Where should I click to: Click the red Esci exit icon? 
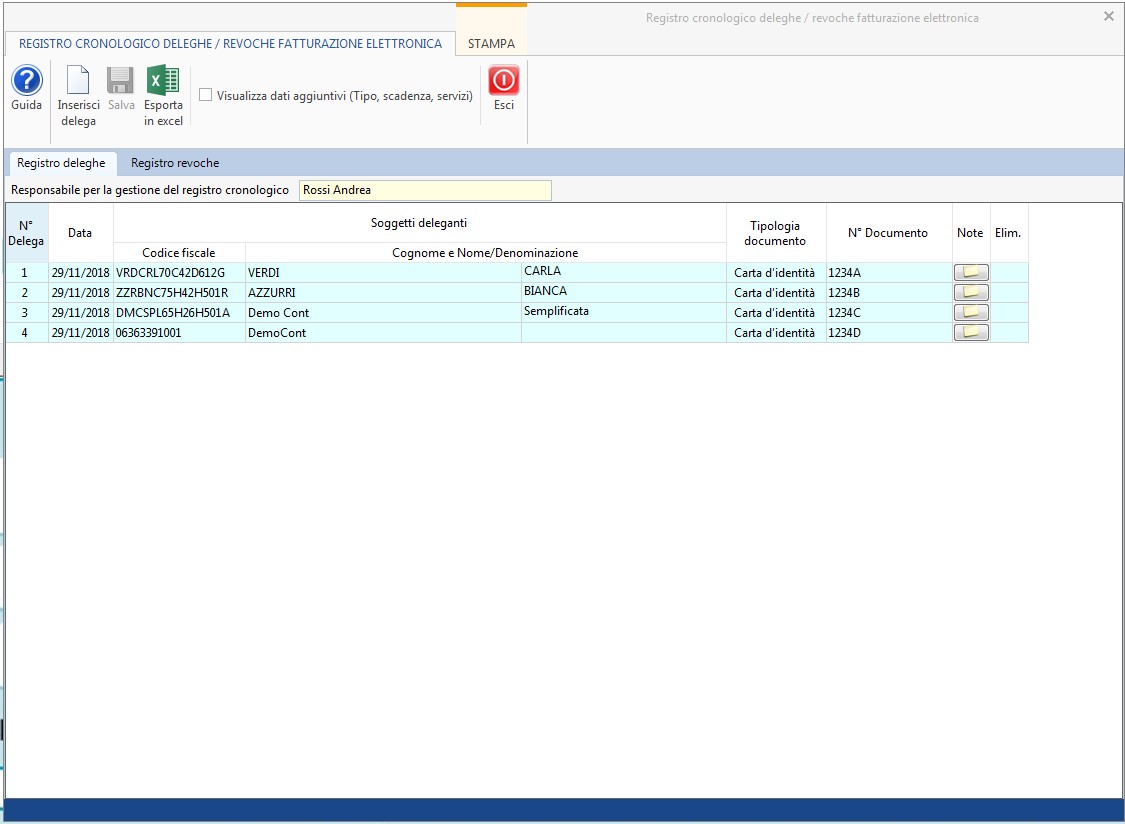503,82
